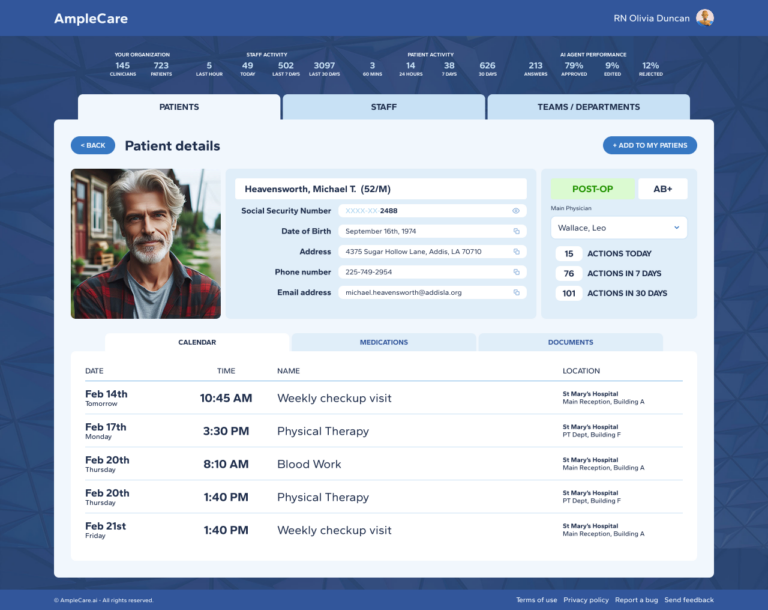The image size is (768, 610).
Task: Click the AB+ blood type badge
Action: [663, 189]
